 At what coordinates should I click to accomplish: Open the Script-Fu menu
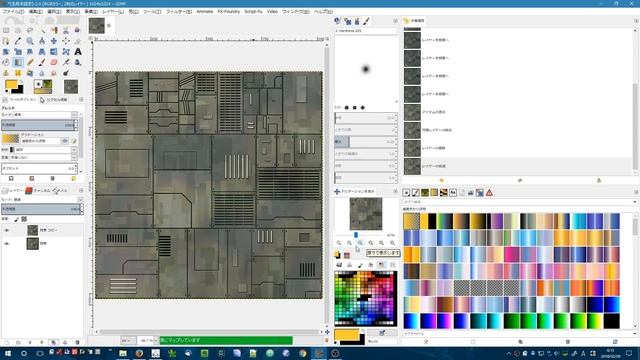point(253,12)
